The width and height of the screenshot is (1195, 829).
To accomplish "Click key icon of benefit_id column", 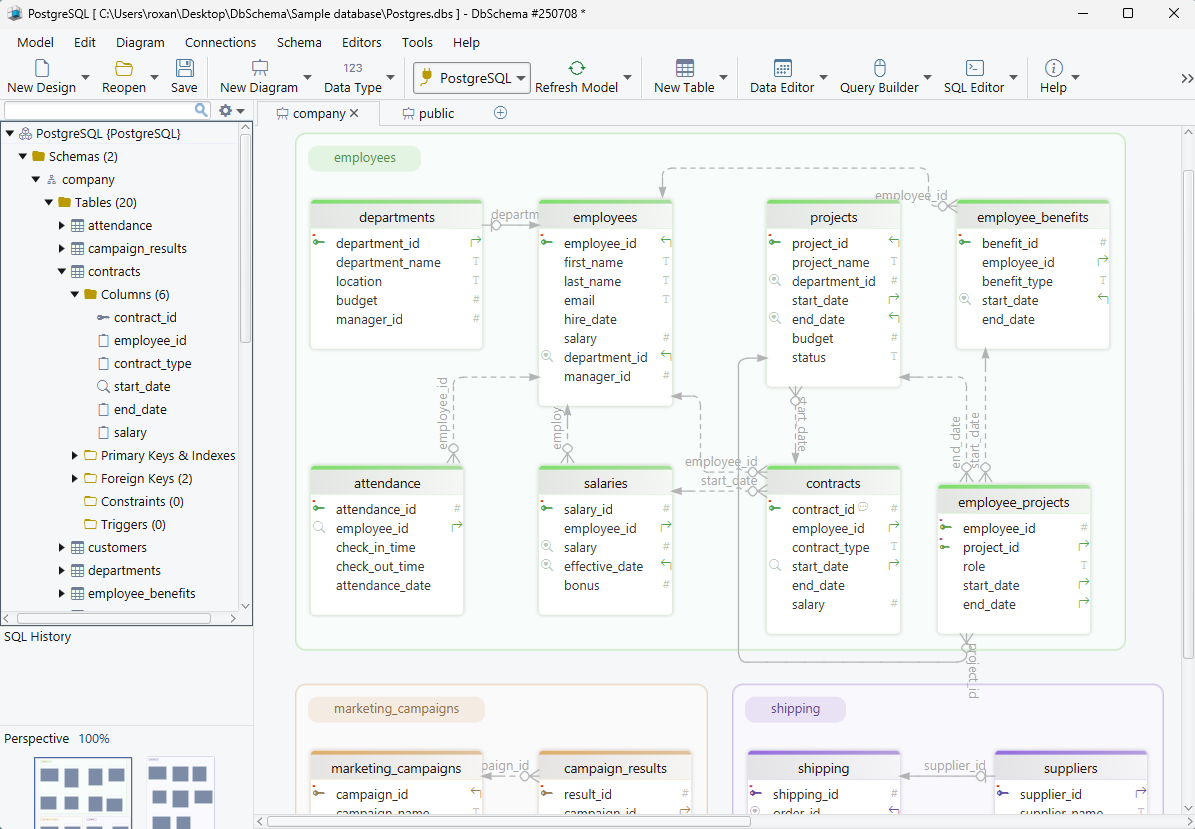I will point(965,242).
